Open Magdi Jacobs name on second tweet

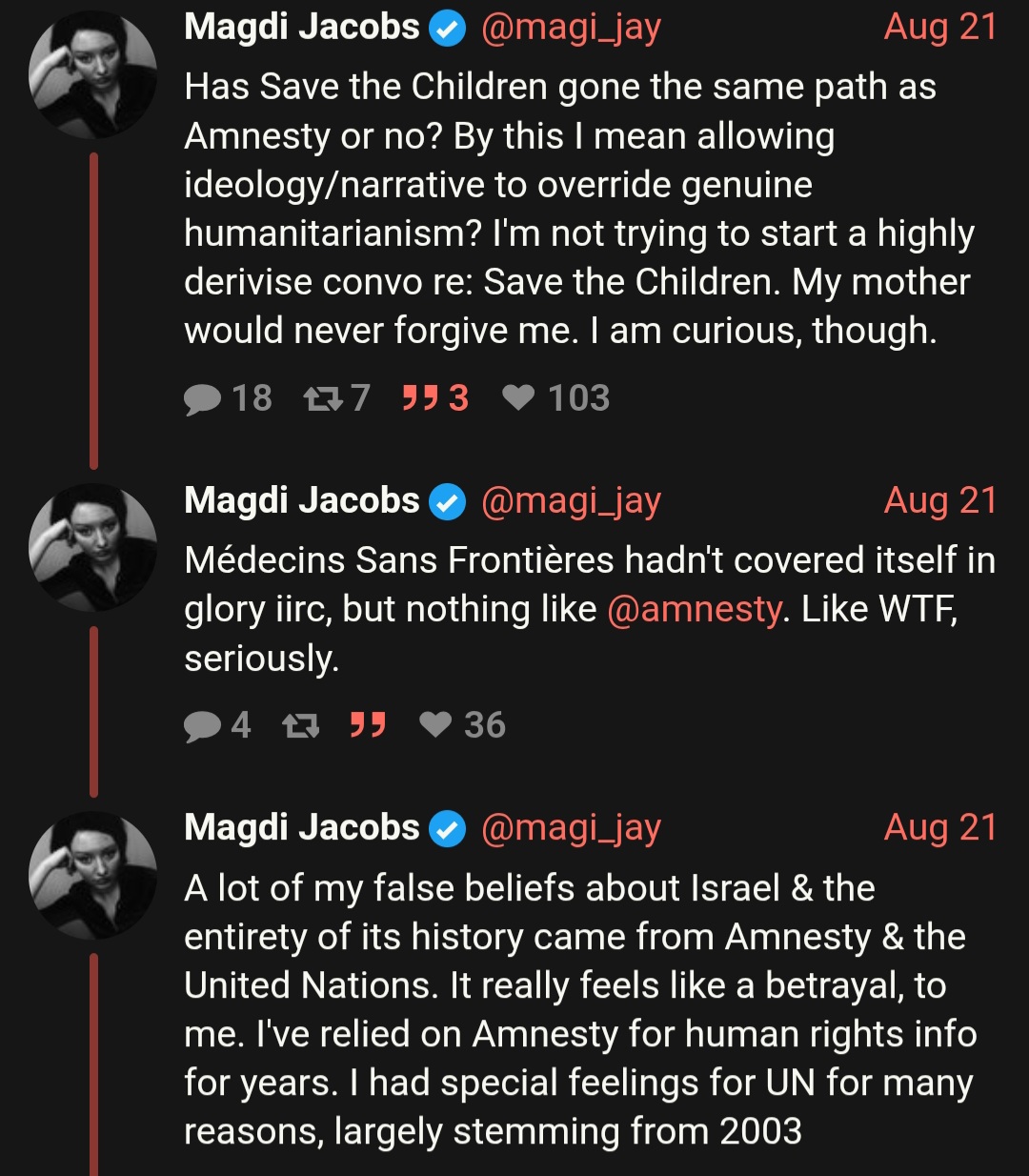[301, 500]
